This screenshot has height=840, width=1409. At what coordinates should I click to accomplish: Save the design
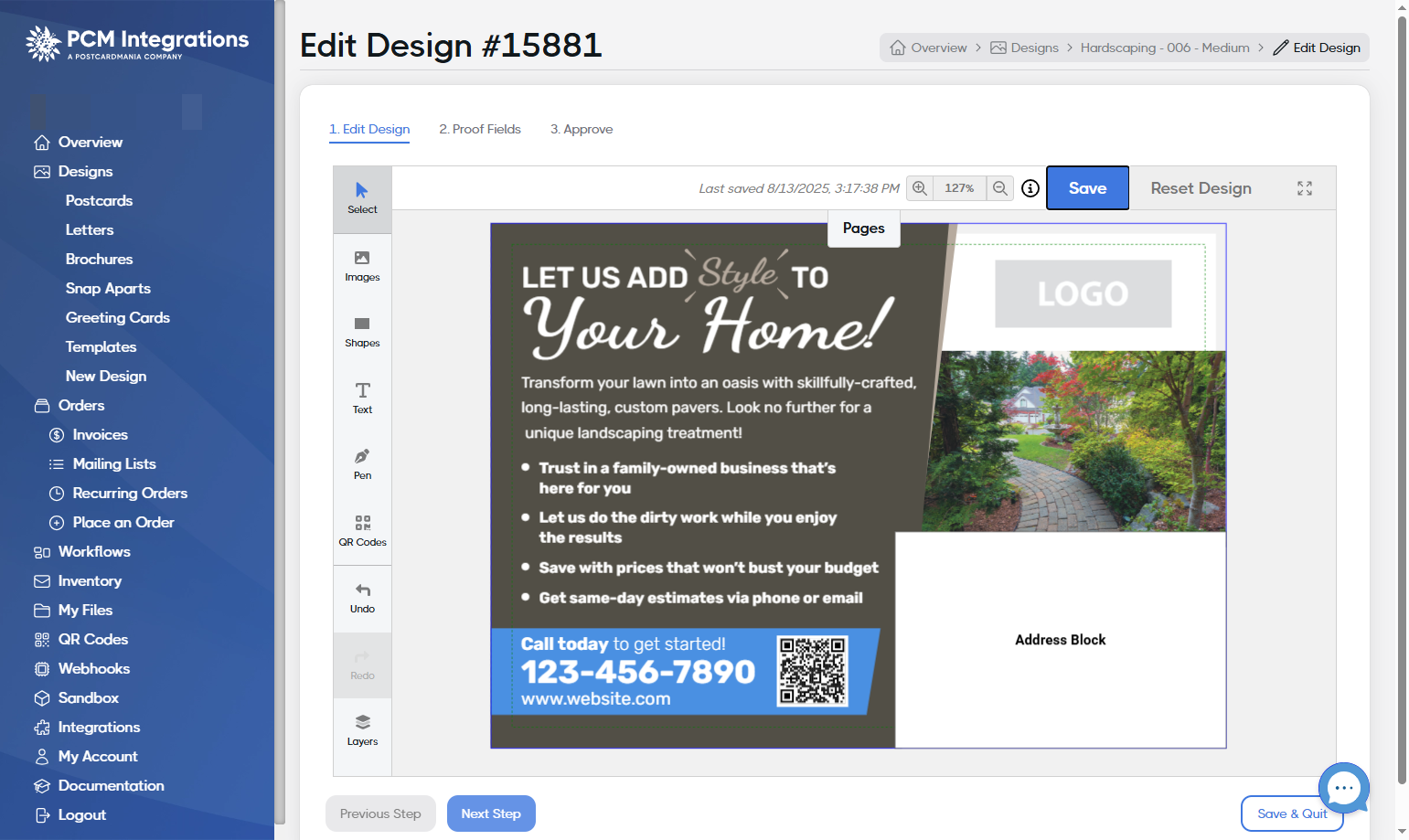point(1088,188)
